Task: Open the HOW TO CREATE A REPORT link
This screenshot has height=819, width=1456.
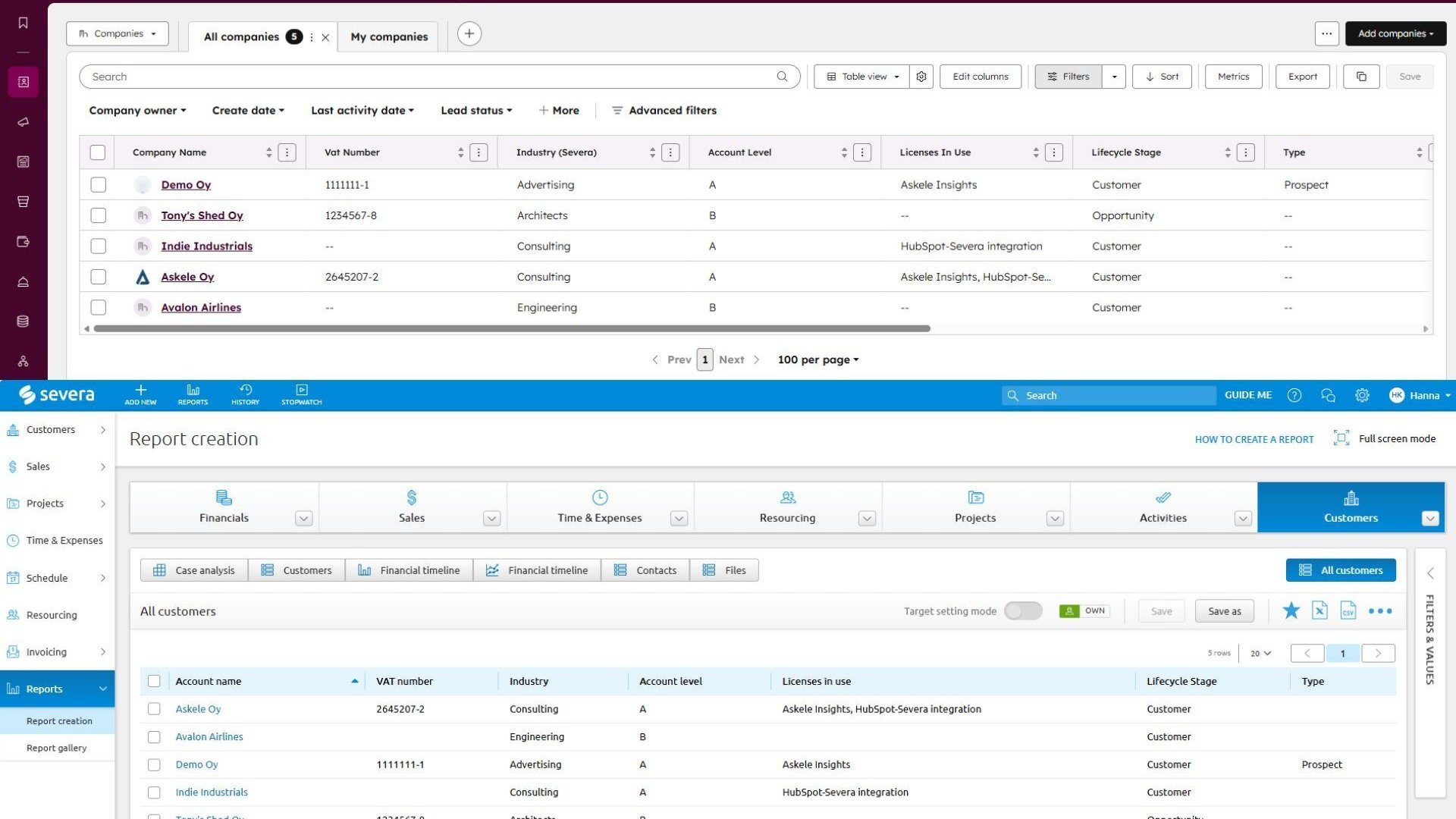Action: click(x=1254, y=439)
